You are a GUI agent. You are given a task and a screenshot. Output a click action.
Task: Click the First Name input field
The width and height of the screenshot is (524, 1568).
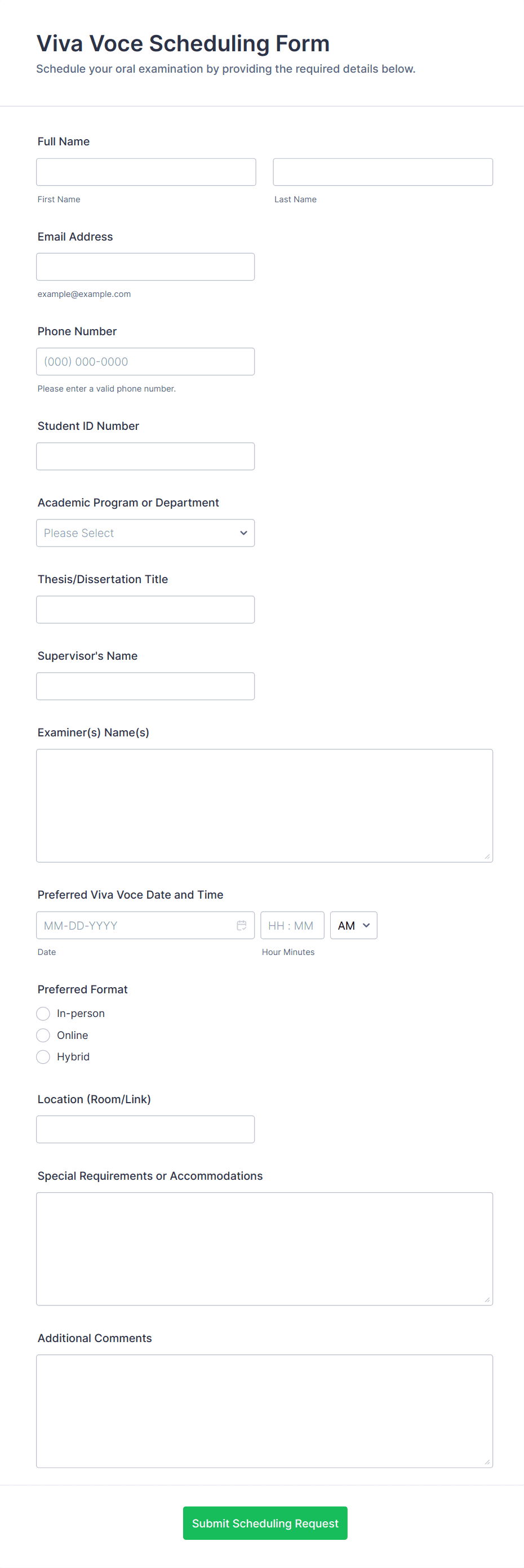146,172
